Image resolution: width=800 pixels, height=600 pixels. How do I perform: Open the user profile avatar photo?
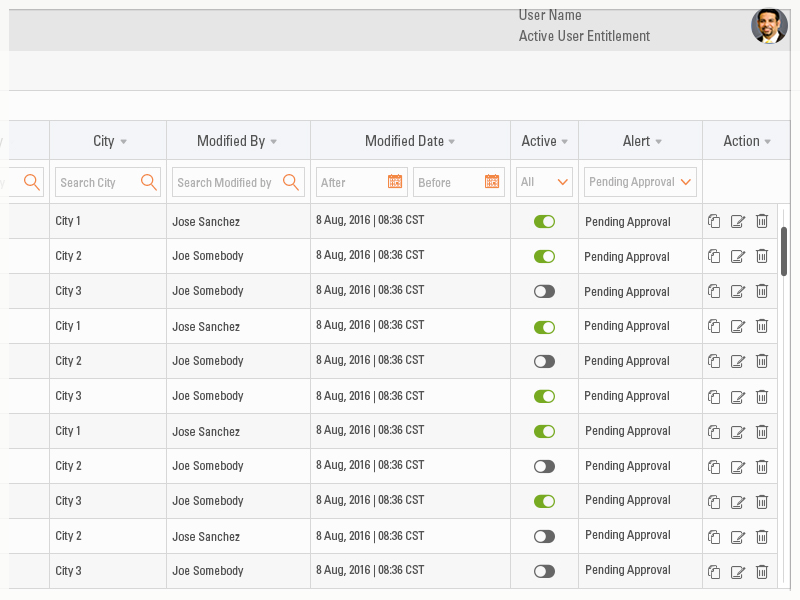click(769, 26)
